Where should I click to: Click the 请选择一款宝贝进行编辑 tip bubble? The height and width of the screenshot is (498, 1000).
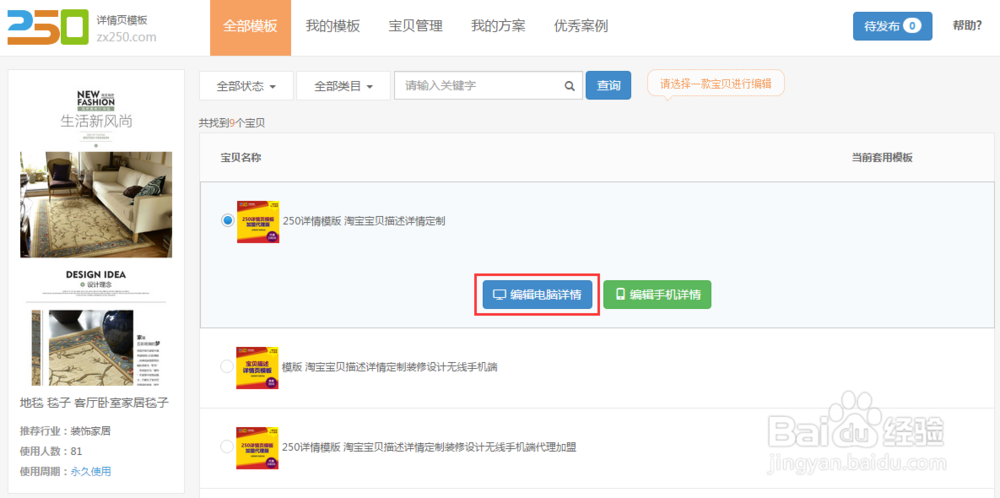pyautogui.click(x=716, y=84)
